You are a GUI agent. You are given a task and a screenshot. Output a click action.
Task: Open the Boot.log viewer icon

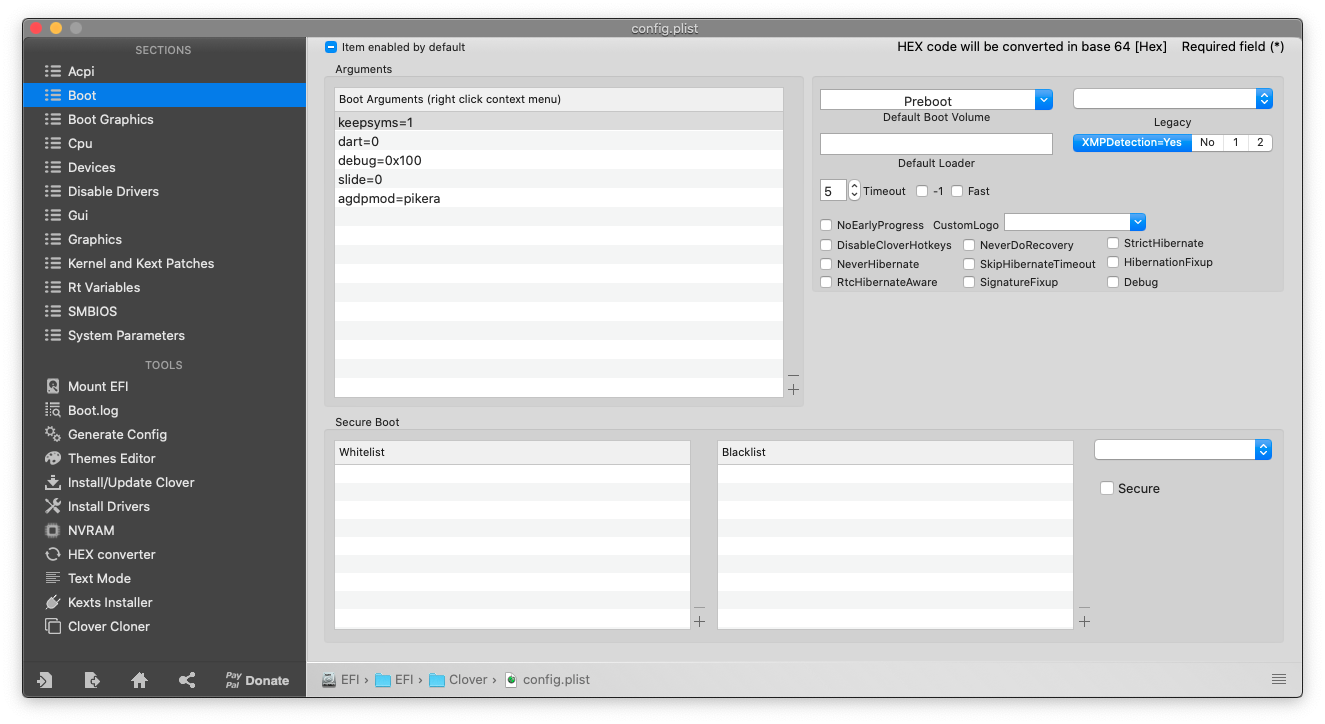point(53,410)
